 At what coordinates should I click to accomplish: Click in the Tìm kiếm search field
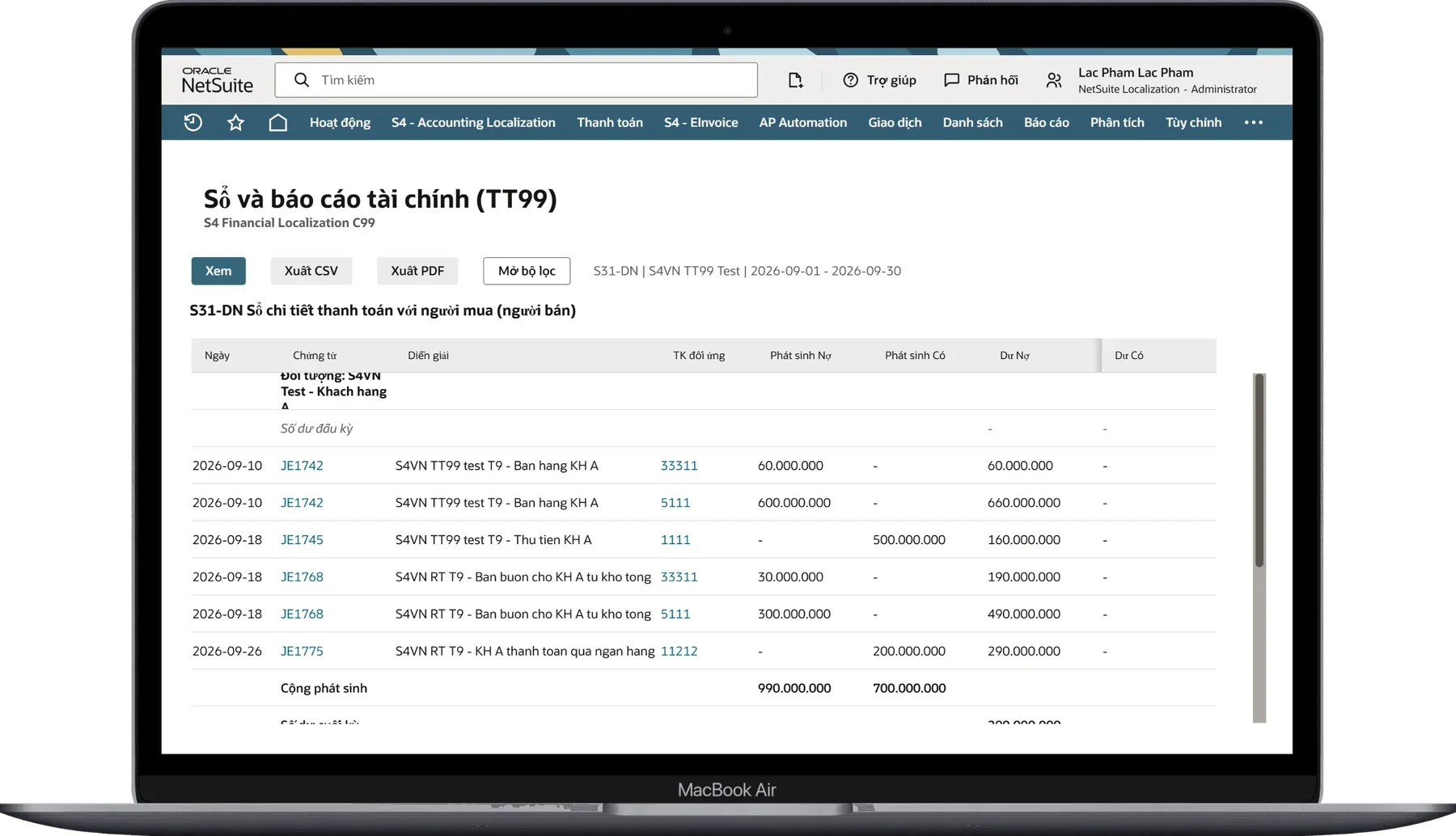[516, 80]
